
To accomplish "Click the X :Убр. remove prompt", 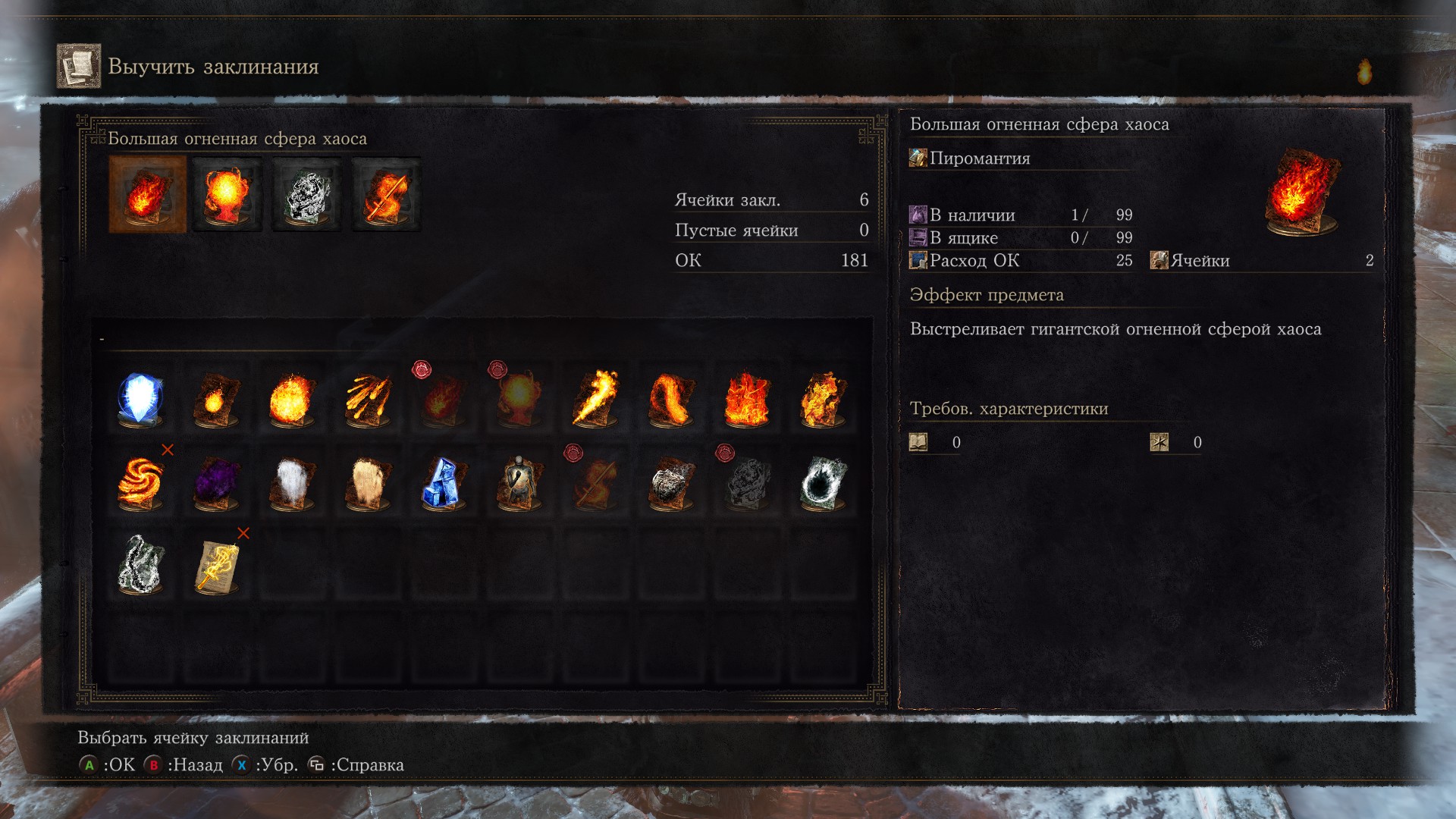I will click(265, 765).
